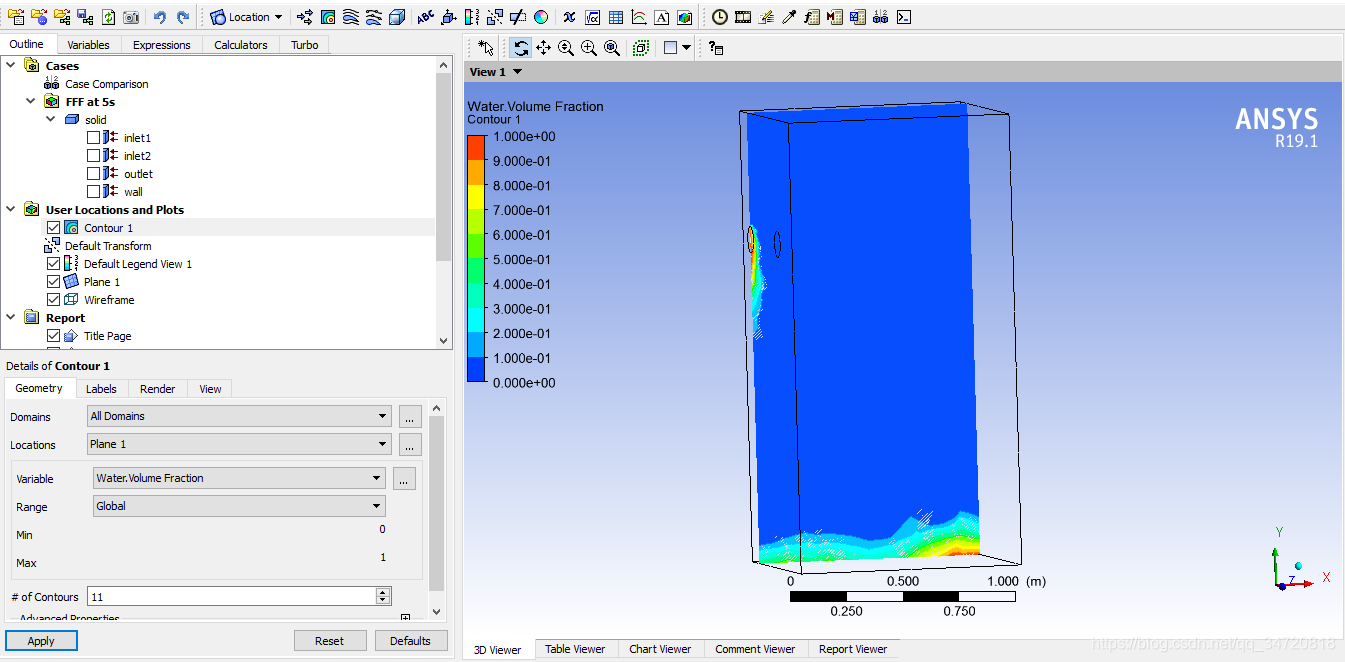
Task: Toggle the wall checkbox
Action: (x=94, y=192)
